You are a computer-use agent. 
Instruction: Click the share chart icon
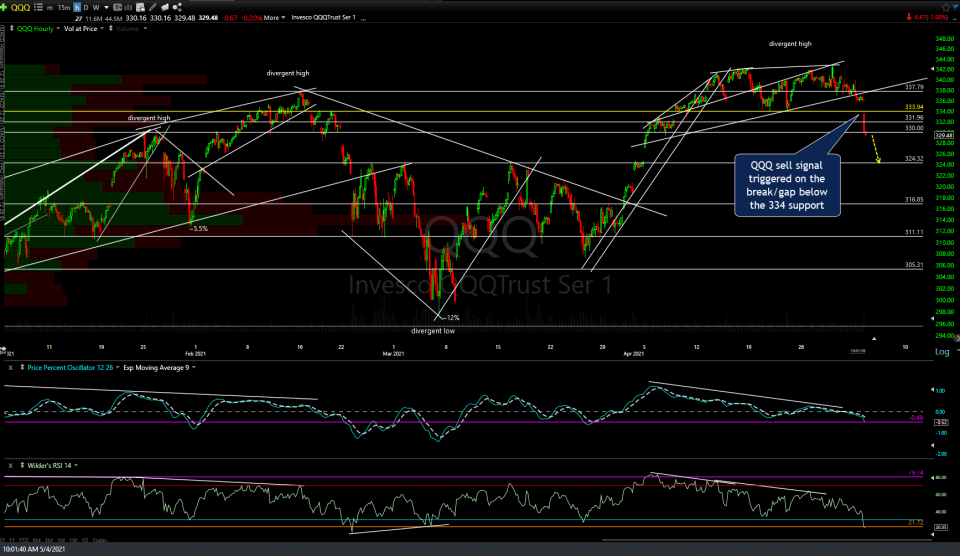(177, 7)
